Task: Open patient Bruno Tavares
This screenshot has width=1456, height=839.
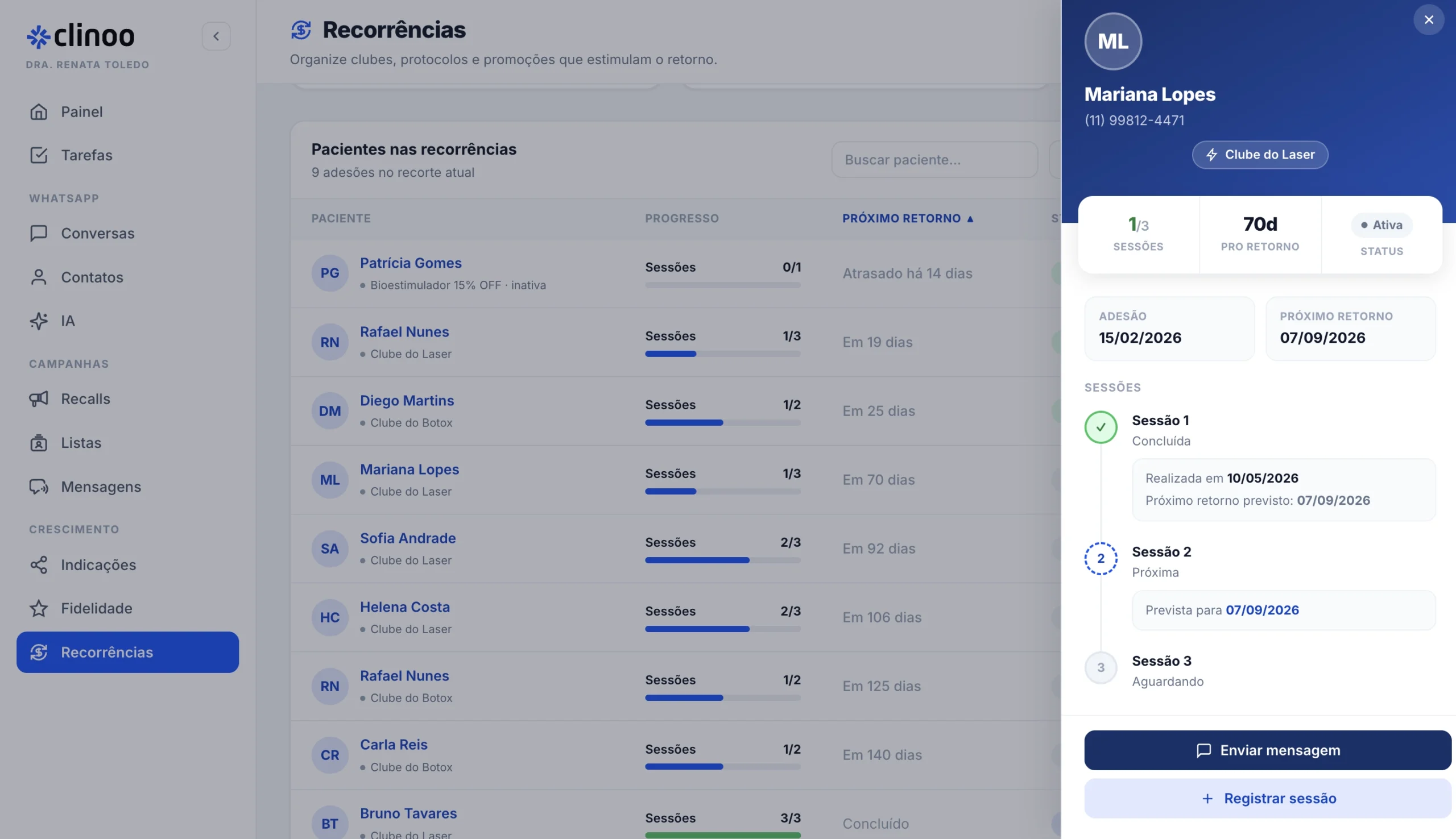Action: coord(408,813)
